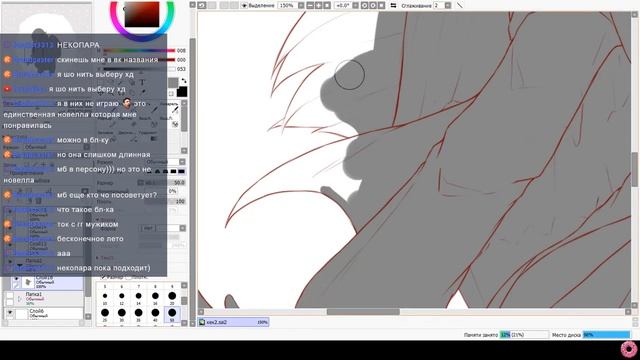Screen dimensions: 640x360
Task: Open the rotation angle dropdown
Action: click(x=355, y=5)
